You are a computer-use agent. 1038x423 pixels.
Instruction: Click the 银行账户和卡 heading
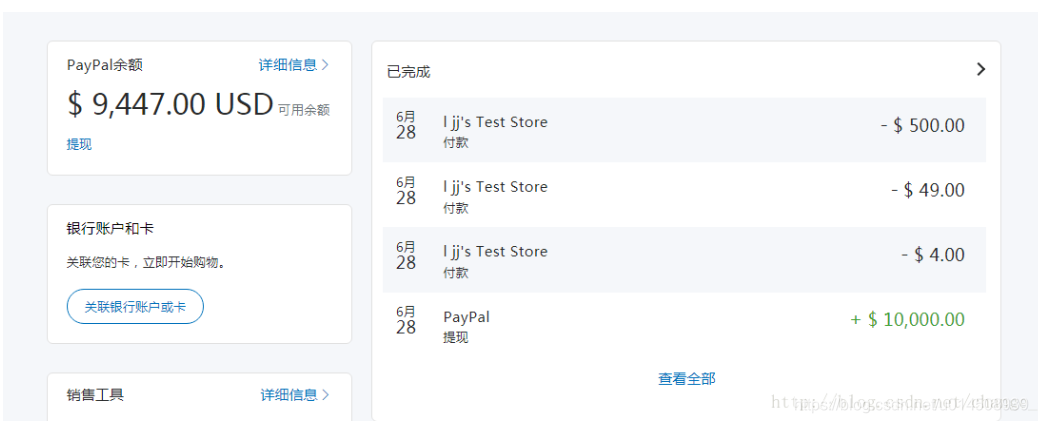pyautogui.click(x=110, y=228)
